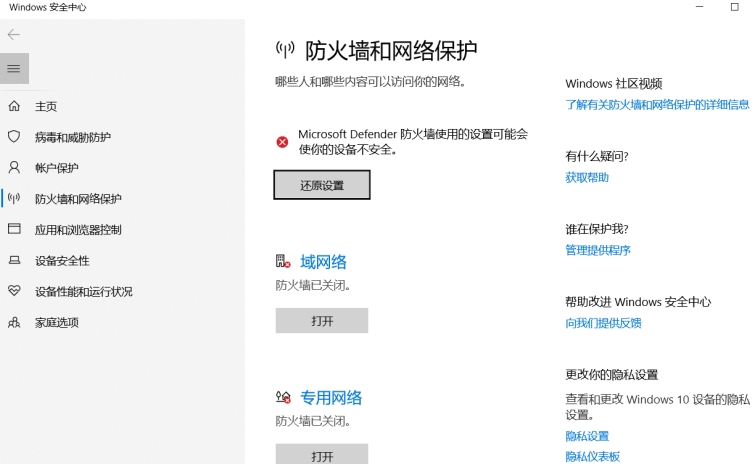Click the 谁在保护我? heading

597,229
